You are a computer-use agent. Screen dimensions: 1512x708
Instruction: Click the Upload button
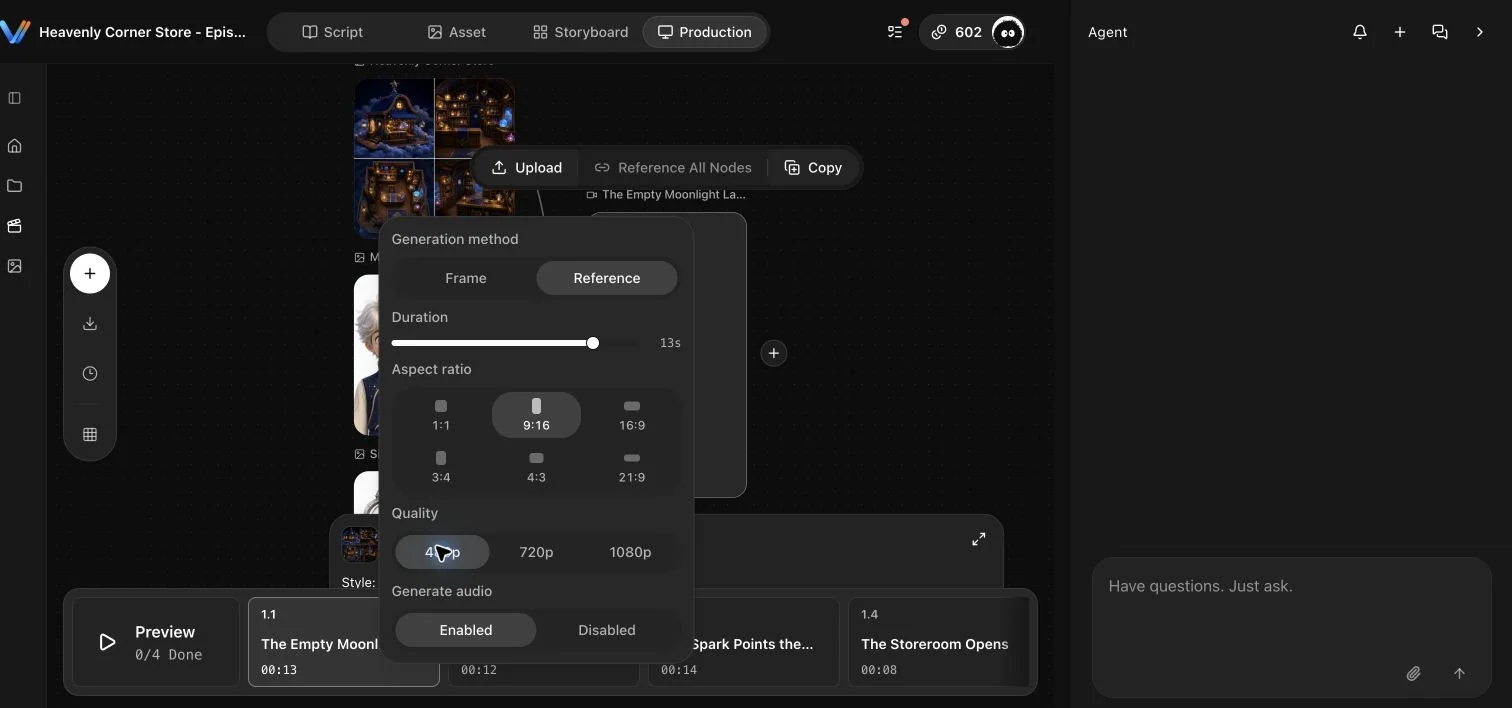pos(527,167)
